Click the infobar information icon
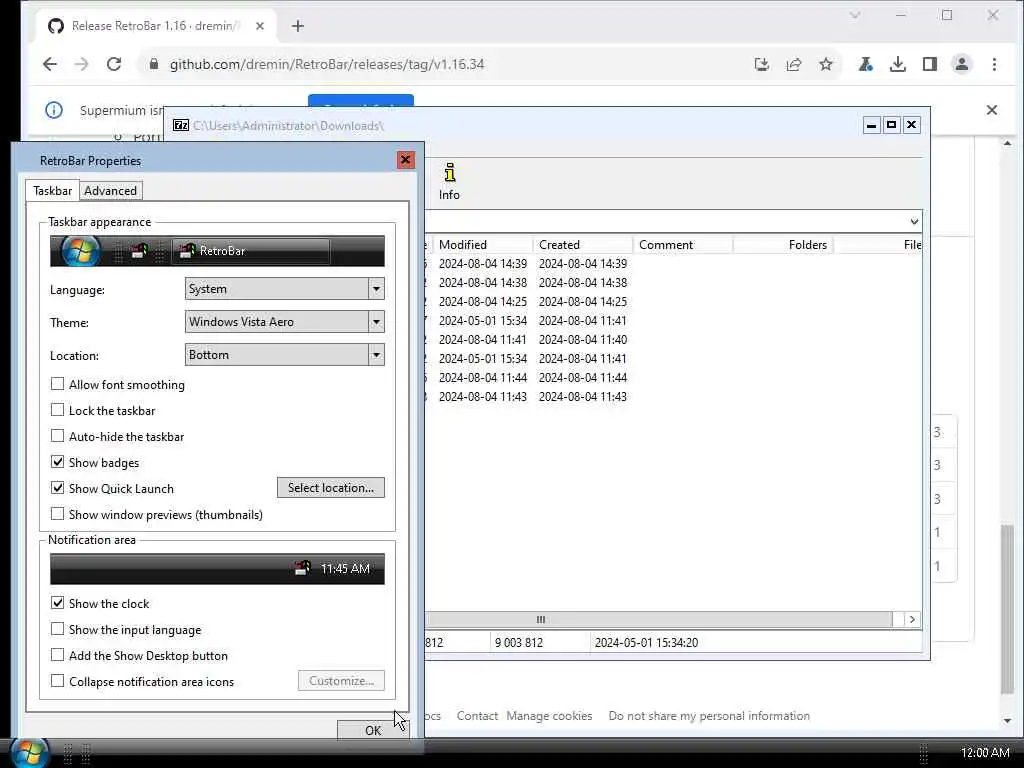This screenshot has width=1024, height=768. pos(54,110)
